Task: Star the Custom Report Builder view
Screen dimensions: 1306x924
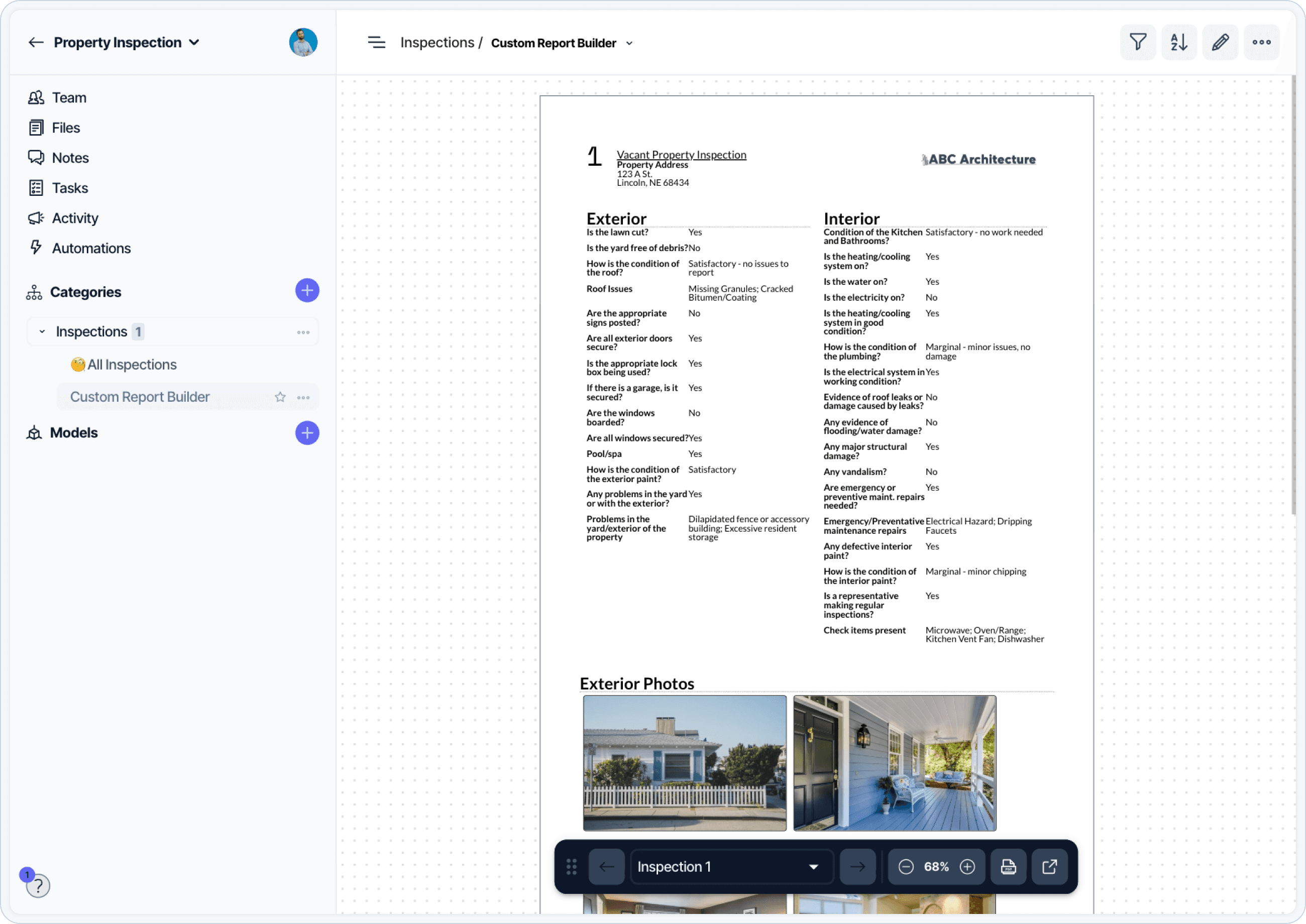Action: click(280, 397)
